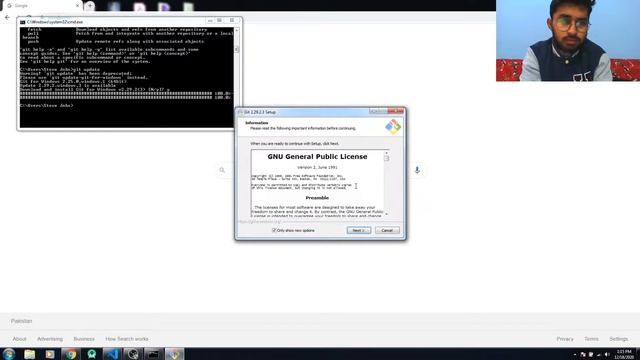
Task: Open the Windows Start menu
Action: click(x=9, y=354)
